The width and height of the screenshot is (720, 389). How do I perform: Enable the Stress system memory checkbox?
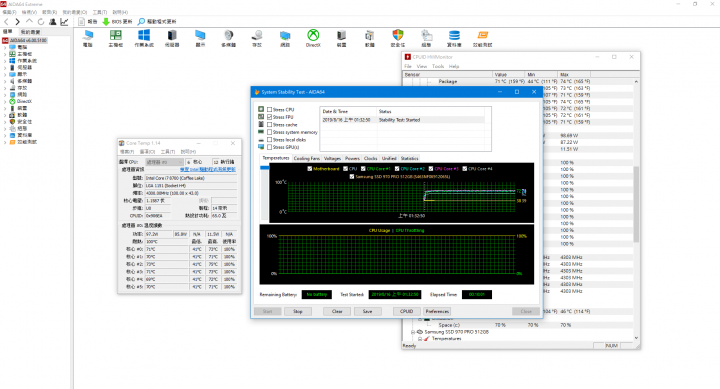[270, 132]
